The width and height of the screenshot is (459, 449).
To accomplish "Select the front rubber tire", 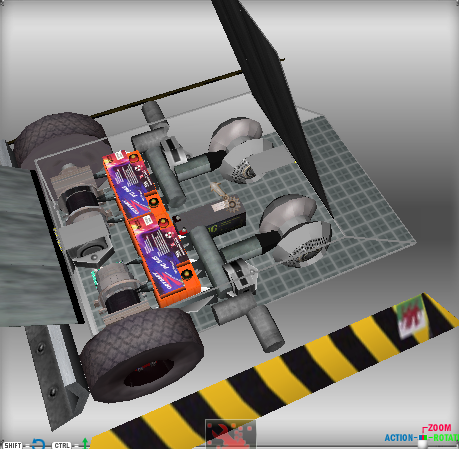I will coord(142,354).
